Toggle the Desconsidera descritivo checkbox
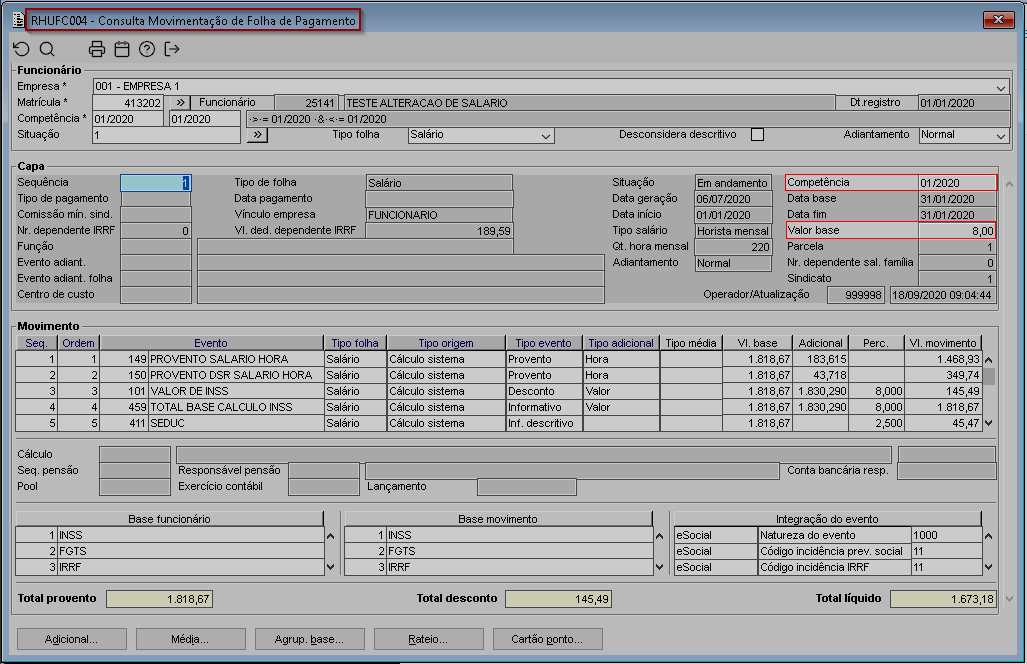The image size is (1027, 664). (757, 135)
